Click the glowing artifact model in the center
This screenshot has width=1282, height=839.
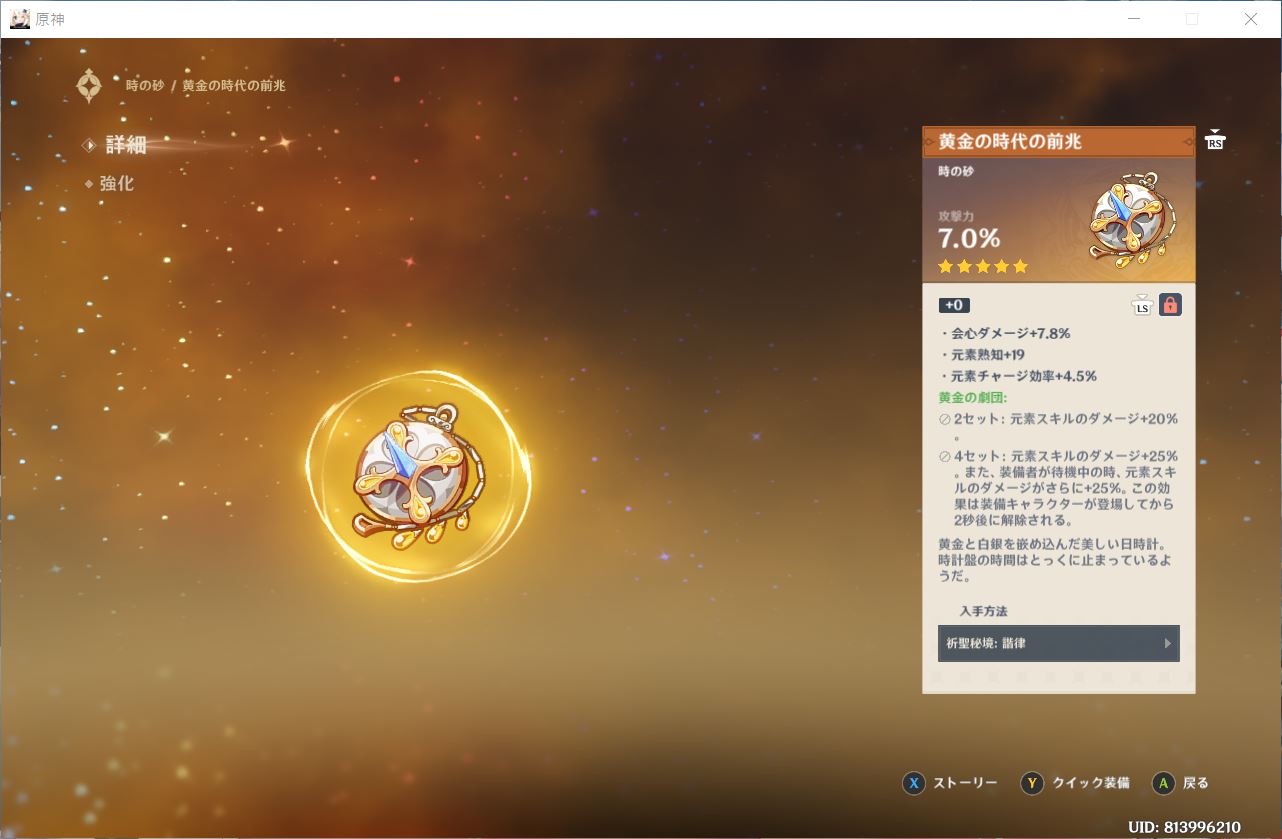[x=419, y=476]
